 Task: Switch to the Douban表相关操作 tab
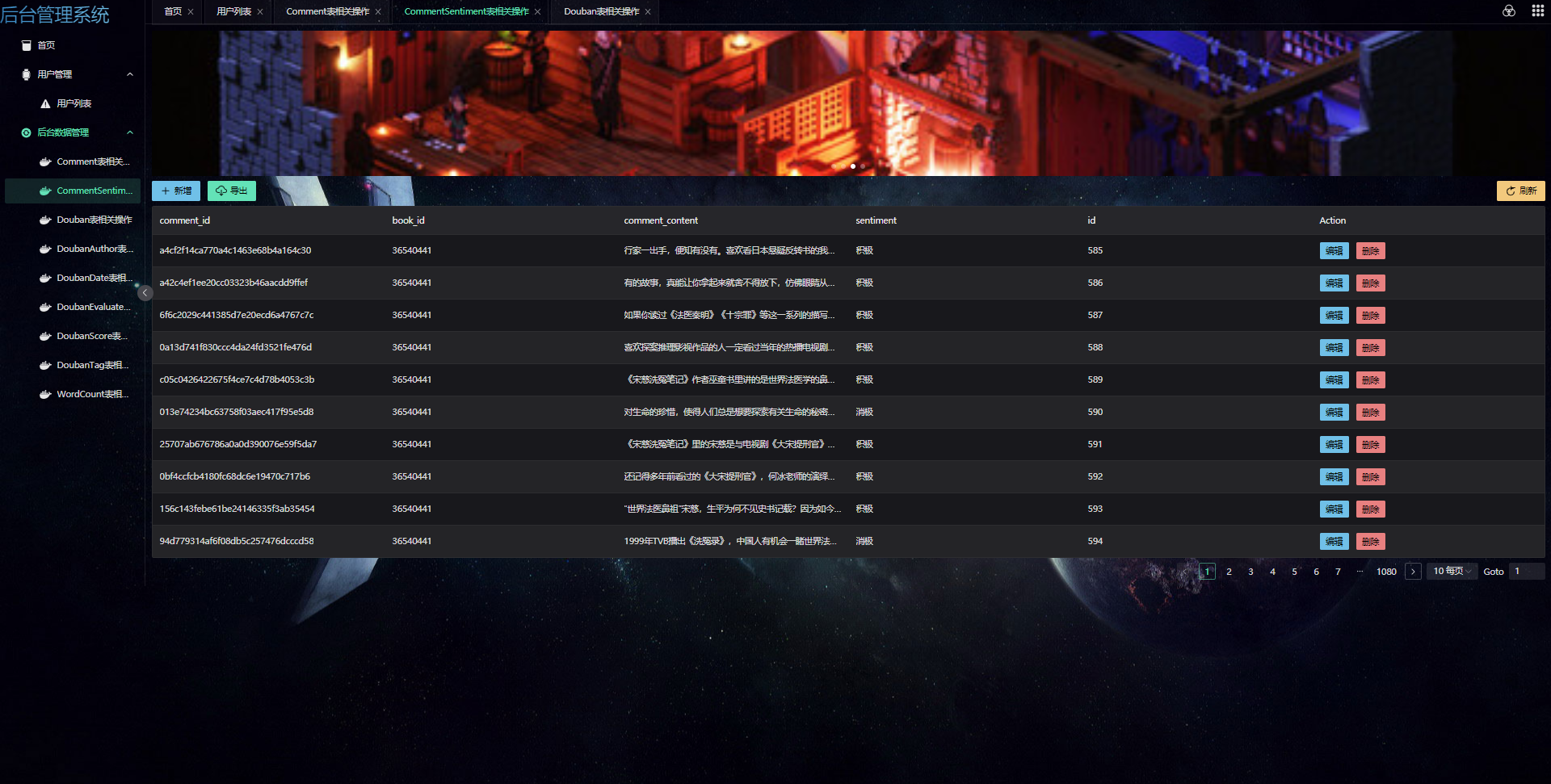tap(602, 12)
